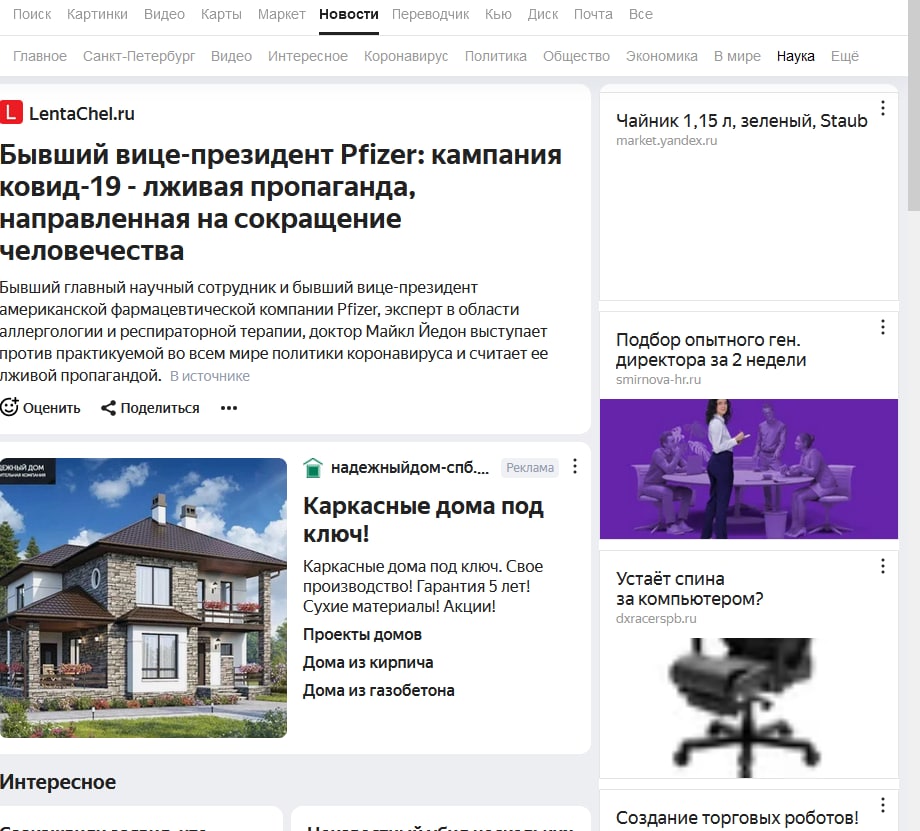Click the Поделиться button

150,408
